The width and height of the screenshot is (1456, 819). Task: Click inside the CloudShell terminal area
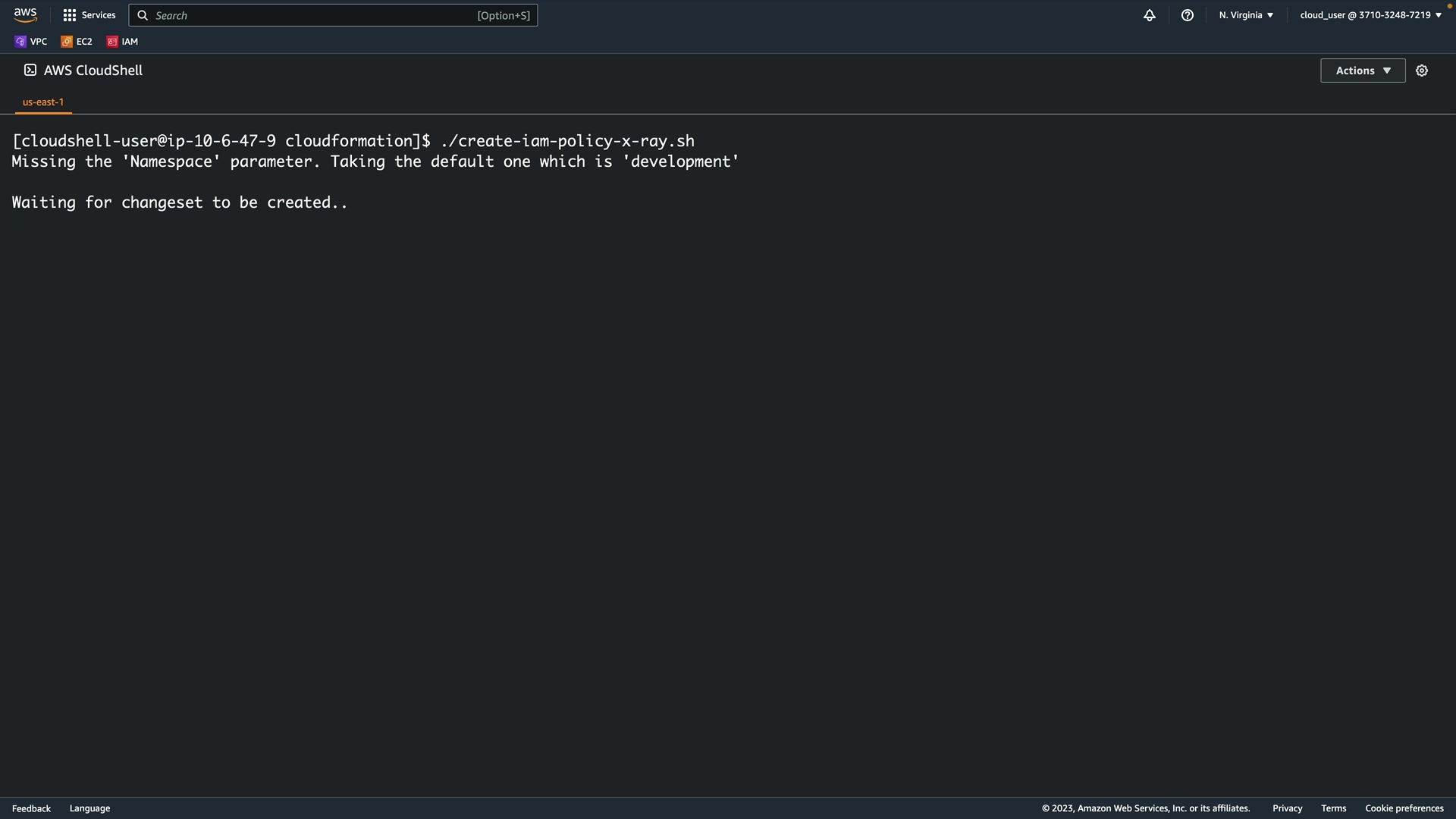click(x=728, y=455)
